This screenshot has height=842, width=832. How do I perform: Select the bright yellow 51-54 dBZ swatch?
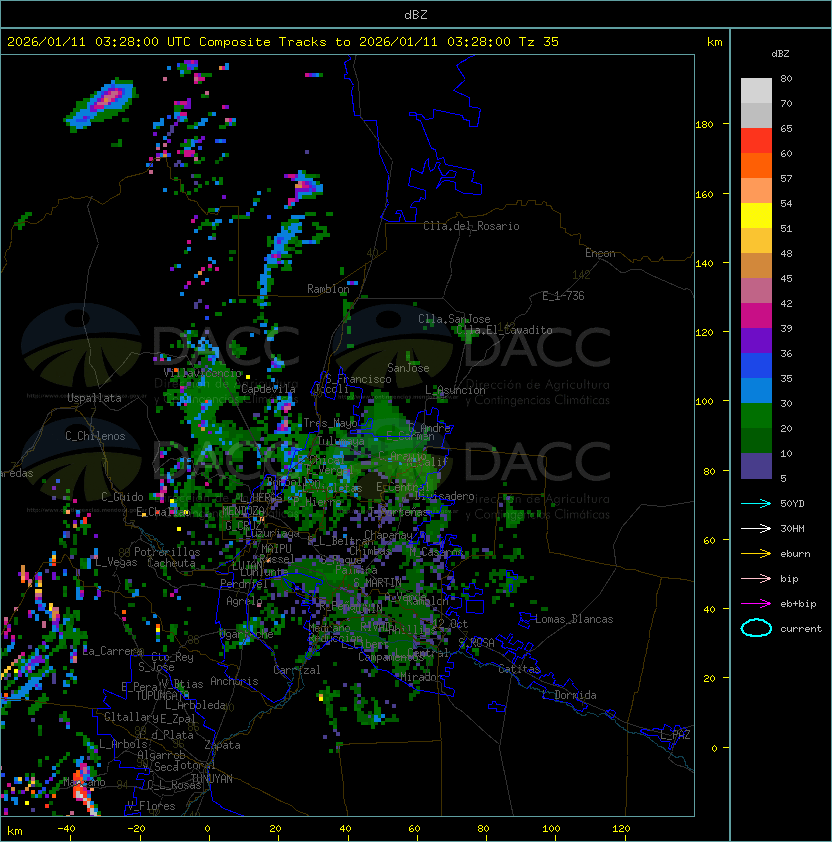[x=756, y=215]
